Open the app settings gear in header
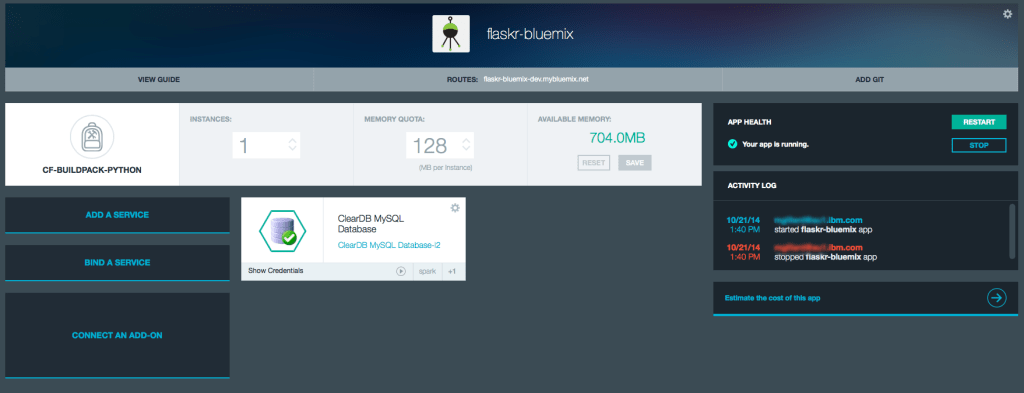Viewport: 1024px width, 393px height. [1007, 14]
